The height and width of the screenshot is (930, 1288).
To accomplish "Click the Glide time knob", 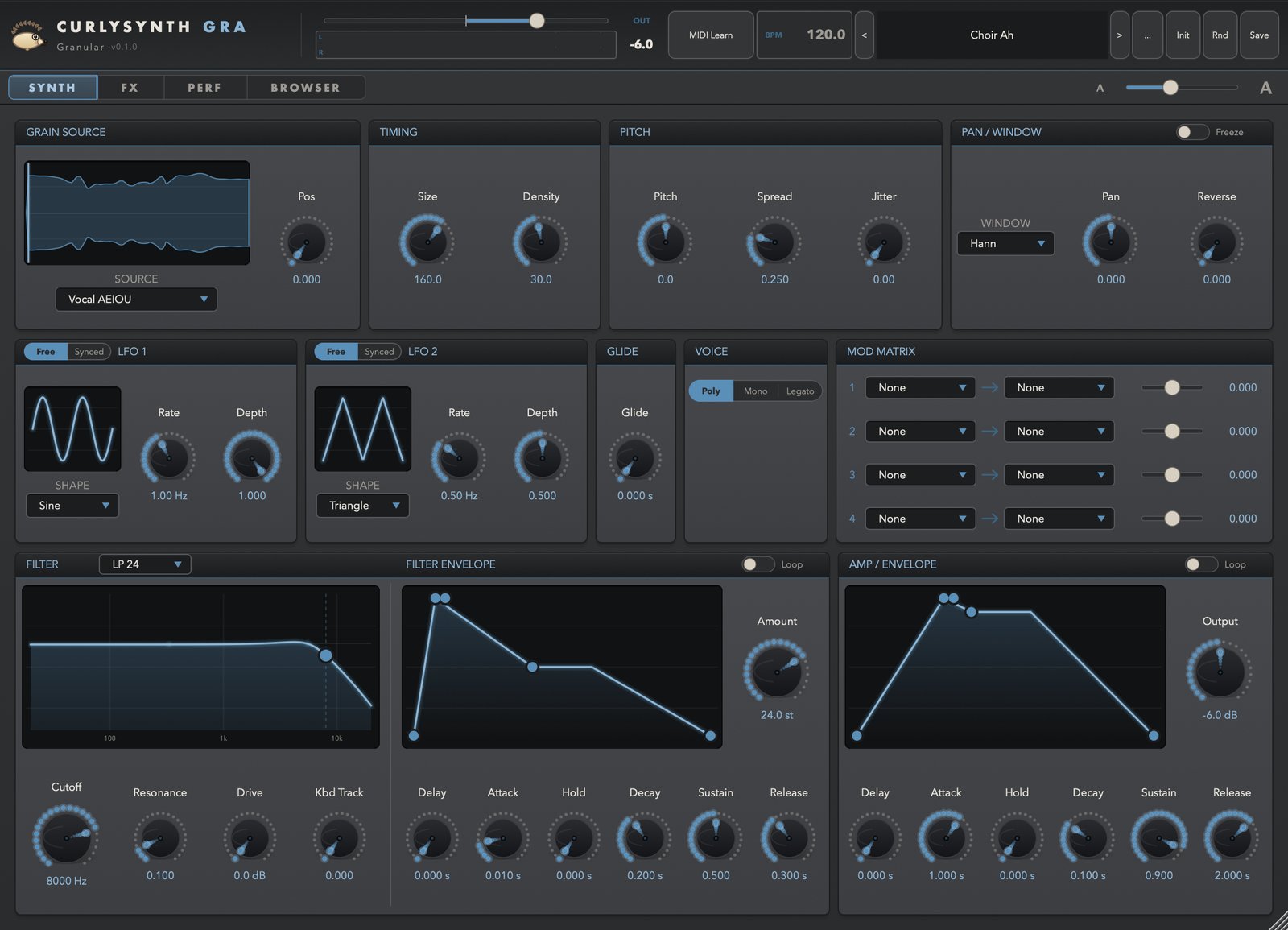I will point(634,458).
